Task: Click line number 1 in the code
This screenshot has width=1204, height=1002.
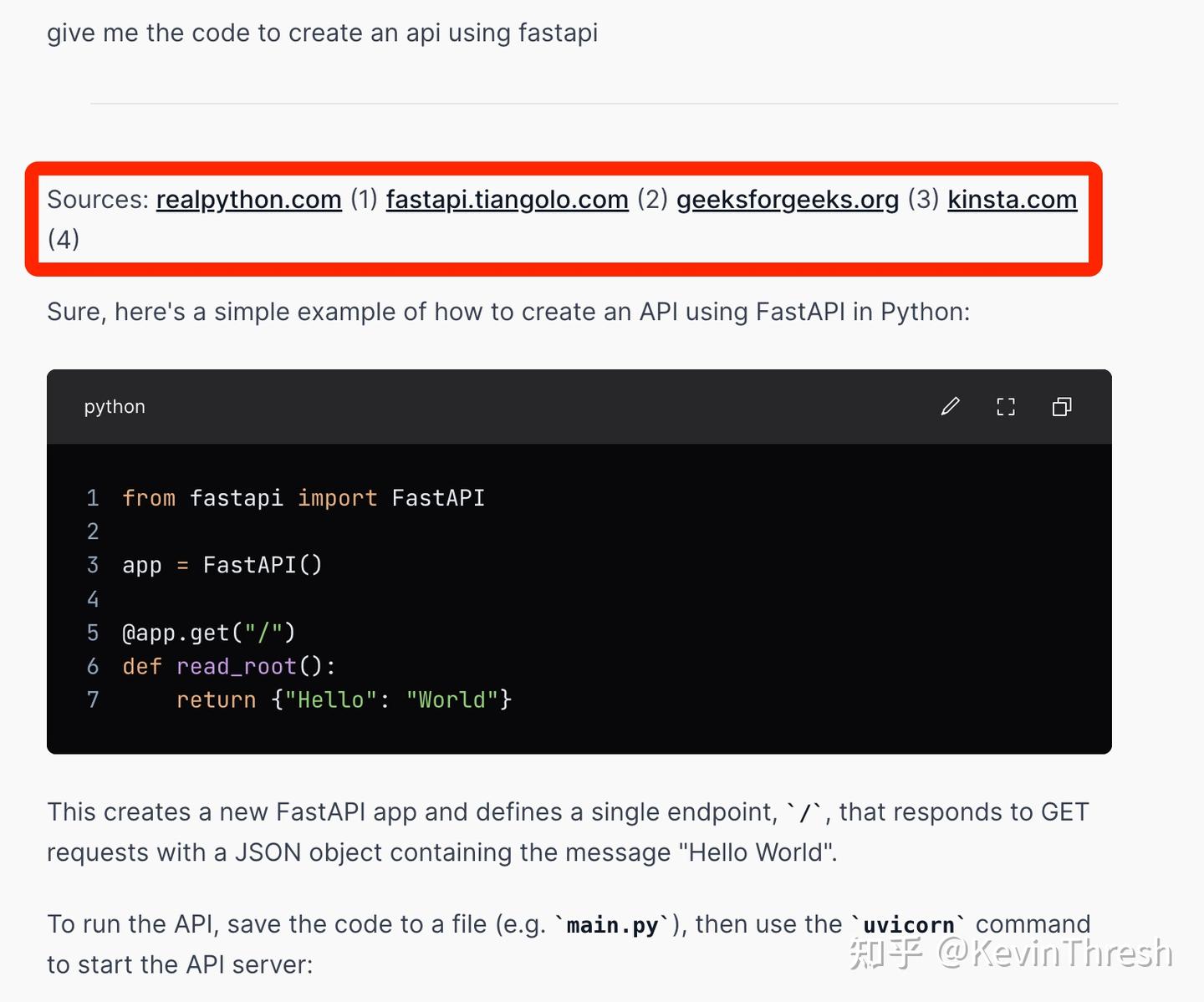Action: (x=93, y=498)
